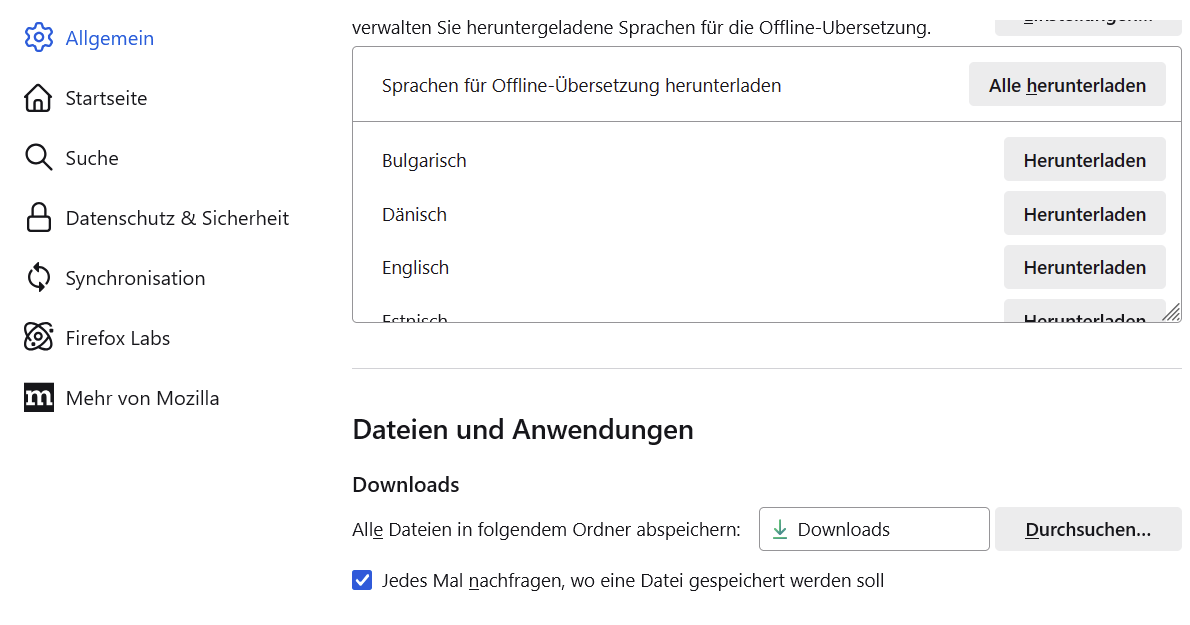The image size is (1190, 625).
Task: Open Datenschutz & Sicherheit category
Action: coord(177,218)
